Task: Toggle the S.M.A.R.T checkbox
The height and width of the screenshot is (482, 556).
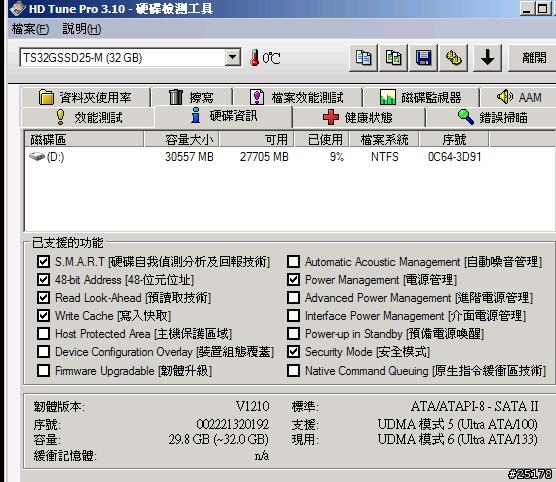Action: click(43, 262)
